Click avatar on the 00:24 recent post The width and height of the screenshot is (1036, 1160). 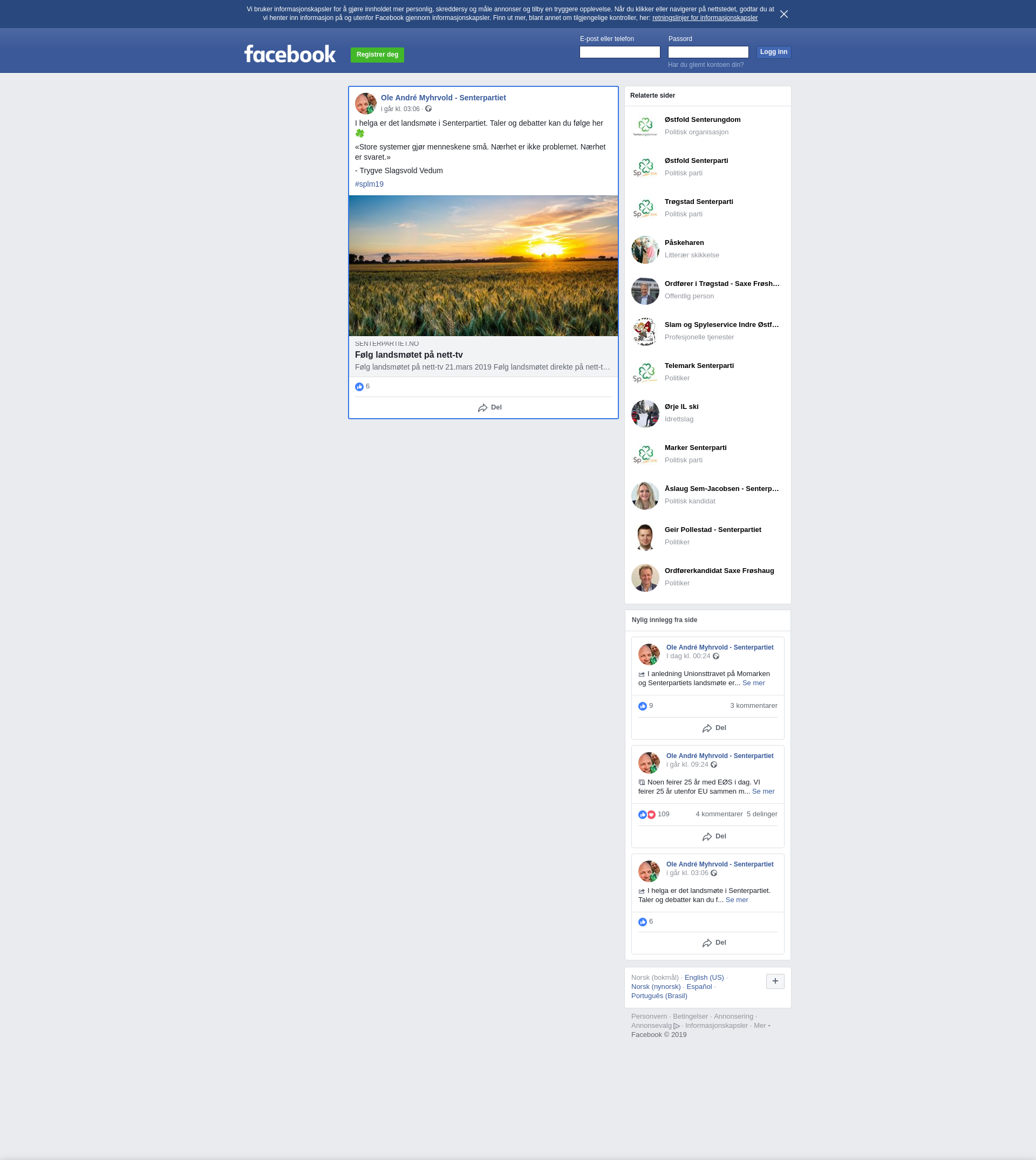tap(649, 654)
